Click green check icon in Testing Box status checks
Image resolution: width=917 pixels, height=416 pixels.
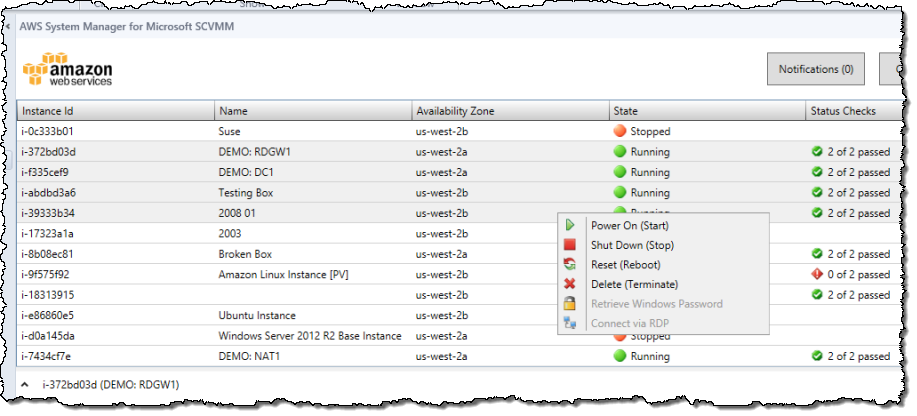(x=817, y=192)
